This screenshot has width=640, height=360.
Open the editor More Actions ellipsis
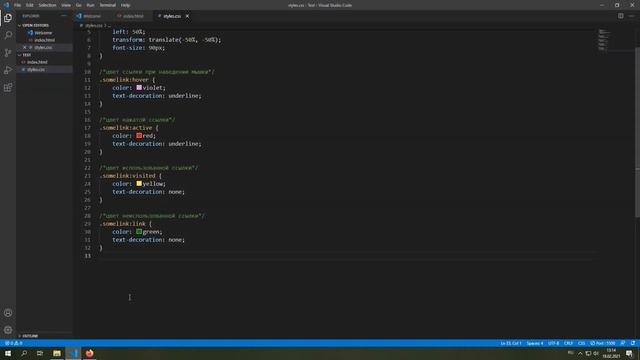point(631,16)
